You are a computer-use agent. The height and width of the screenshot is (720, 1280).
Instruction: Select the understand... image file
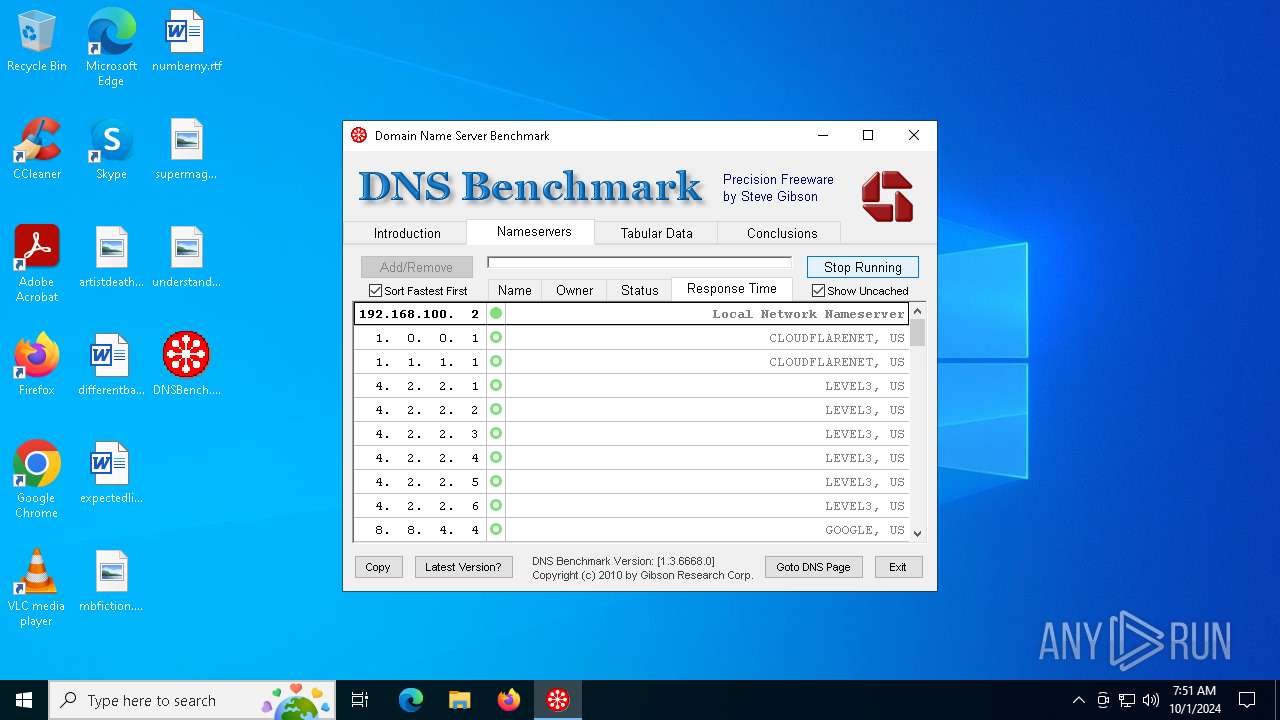[x=187, y=258]
